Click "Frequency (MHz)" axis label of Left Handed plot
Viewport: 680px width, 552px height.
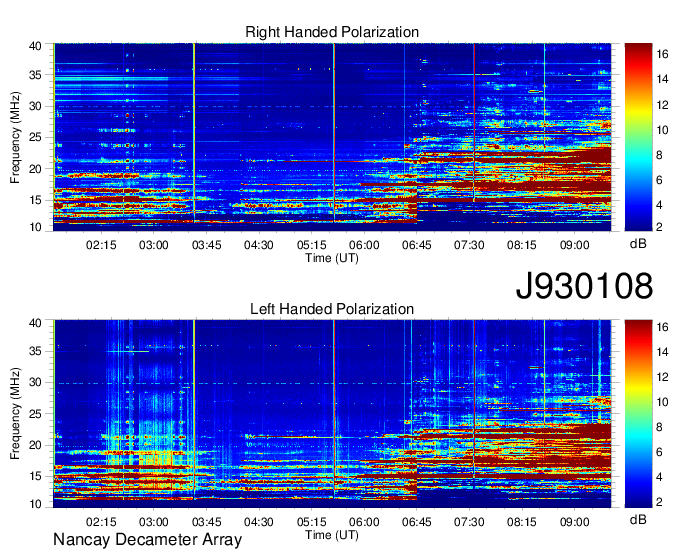15,414
